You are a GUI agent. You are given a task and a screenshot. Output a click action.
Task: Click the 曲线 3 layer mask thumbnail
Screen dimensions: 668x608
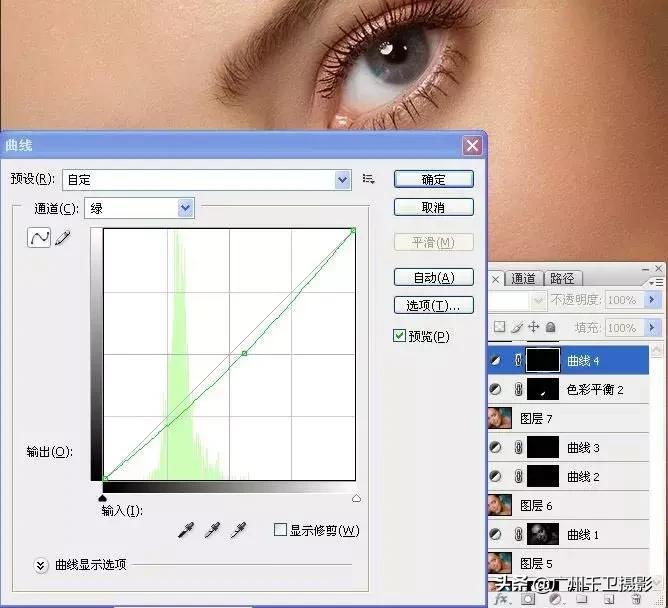tap(542, 447)
